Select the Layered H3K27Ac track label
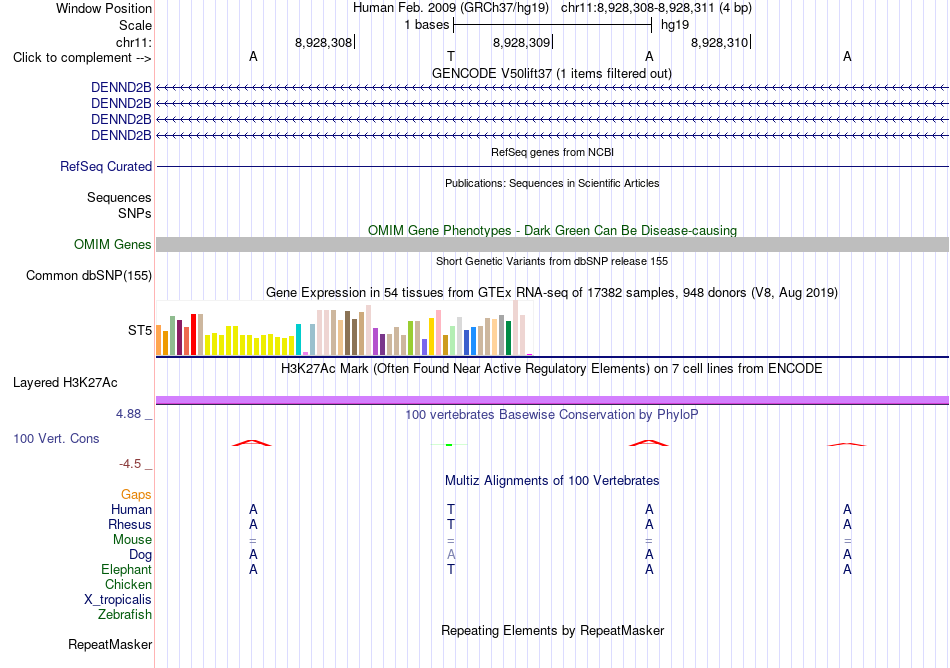This screenshot has height=668, width=950. (65, 383)
